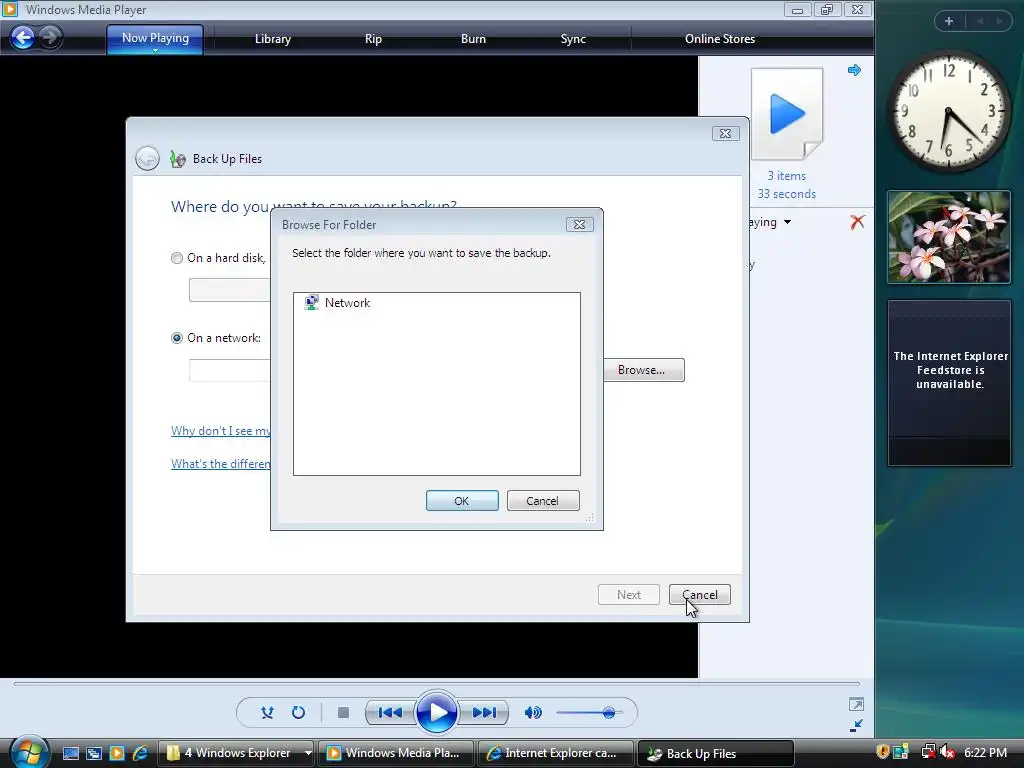Click the Browse... button

coord(643,370)
